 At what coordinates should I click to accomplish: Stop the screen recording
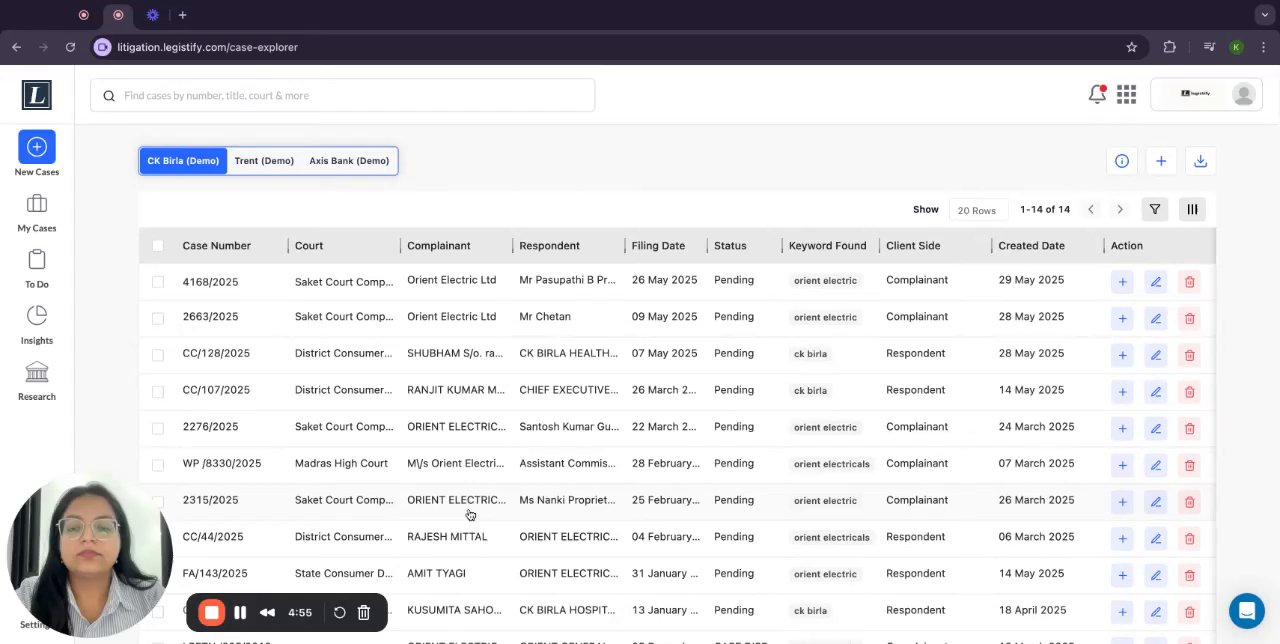pos(211,613)
